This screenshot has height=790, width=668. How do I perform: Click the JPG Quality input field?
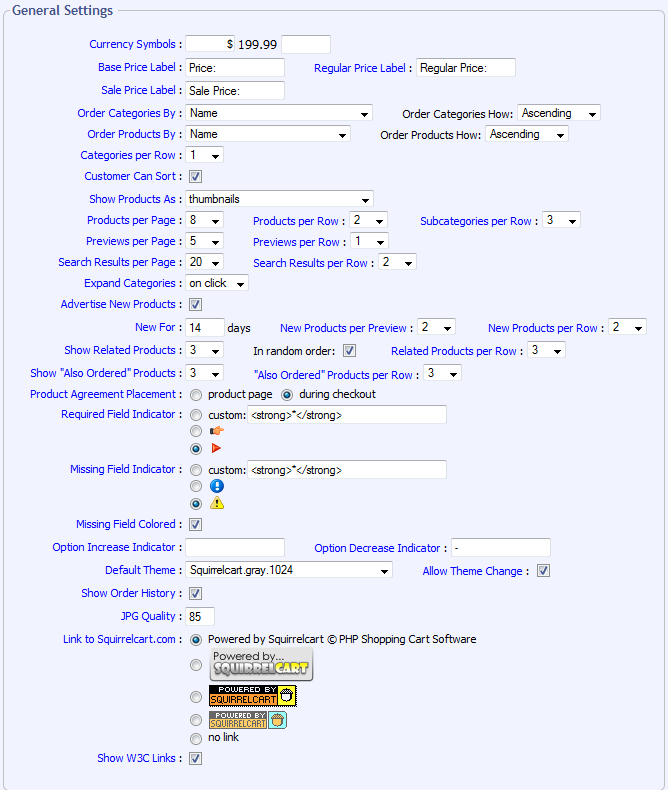click(200, 617)
